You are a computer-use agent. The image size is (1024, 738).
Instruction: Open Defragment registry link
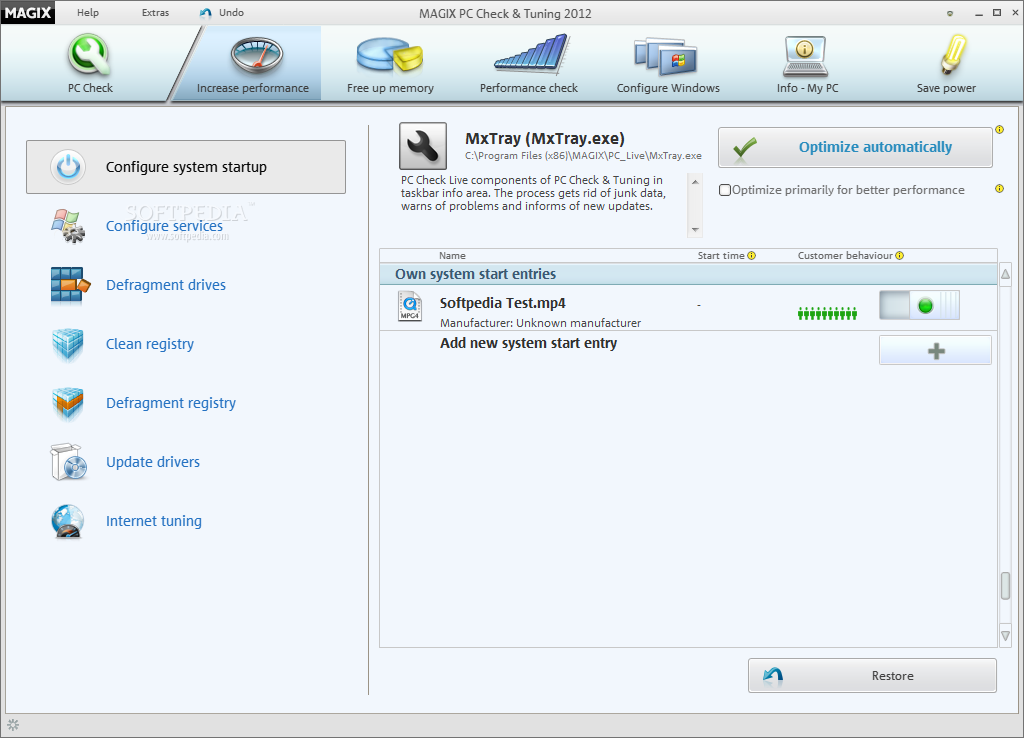coord(171,403)
